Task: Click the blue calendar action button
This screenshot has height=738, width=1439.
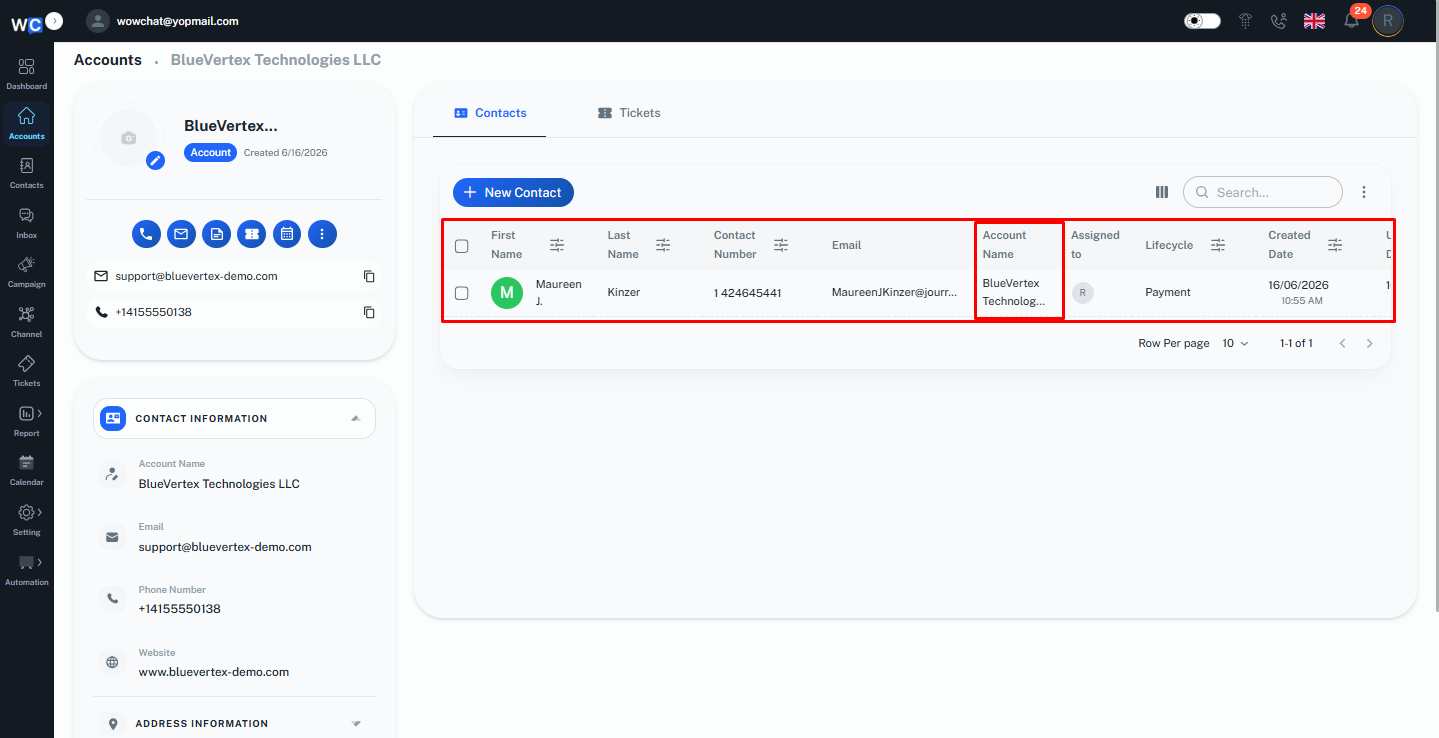Action: click(x=287, y=234)
